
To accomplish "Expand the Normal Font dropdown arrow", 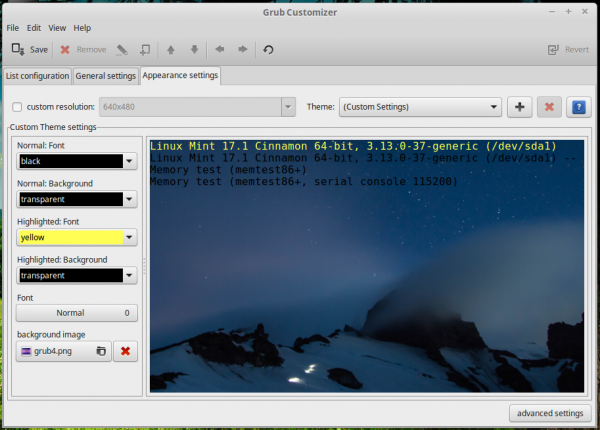I will (129, 161).
